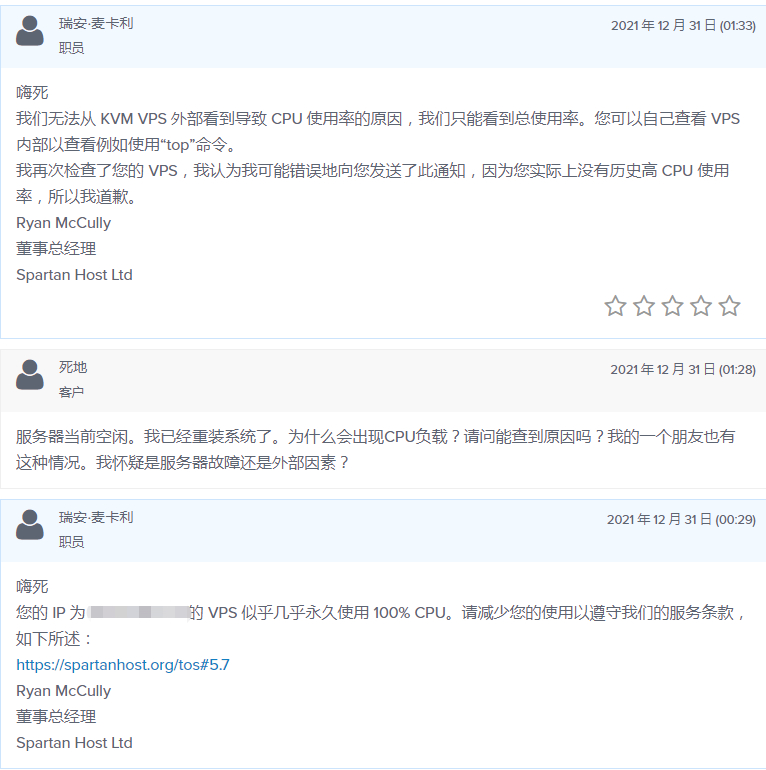Rate the reply five stars

tap(730, 306)
